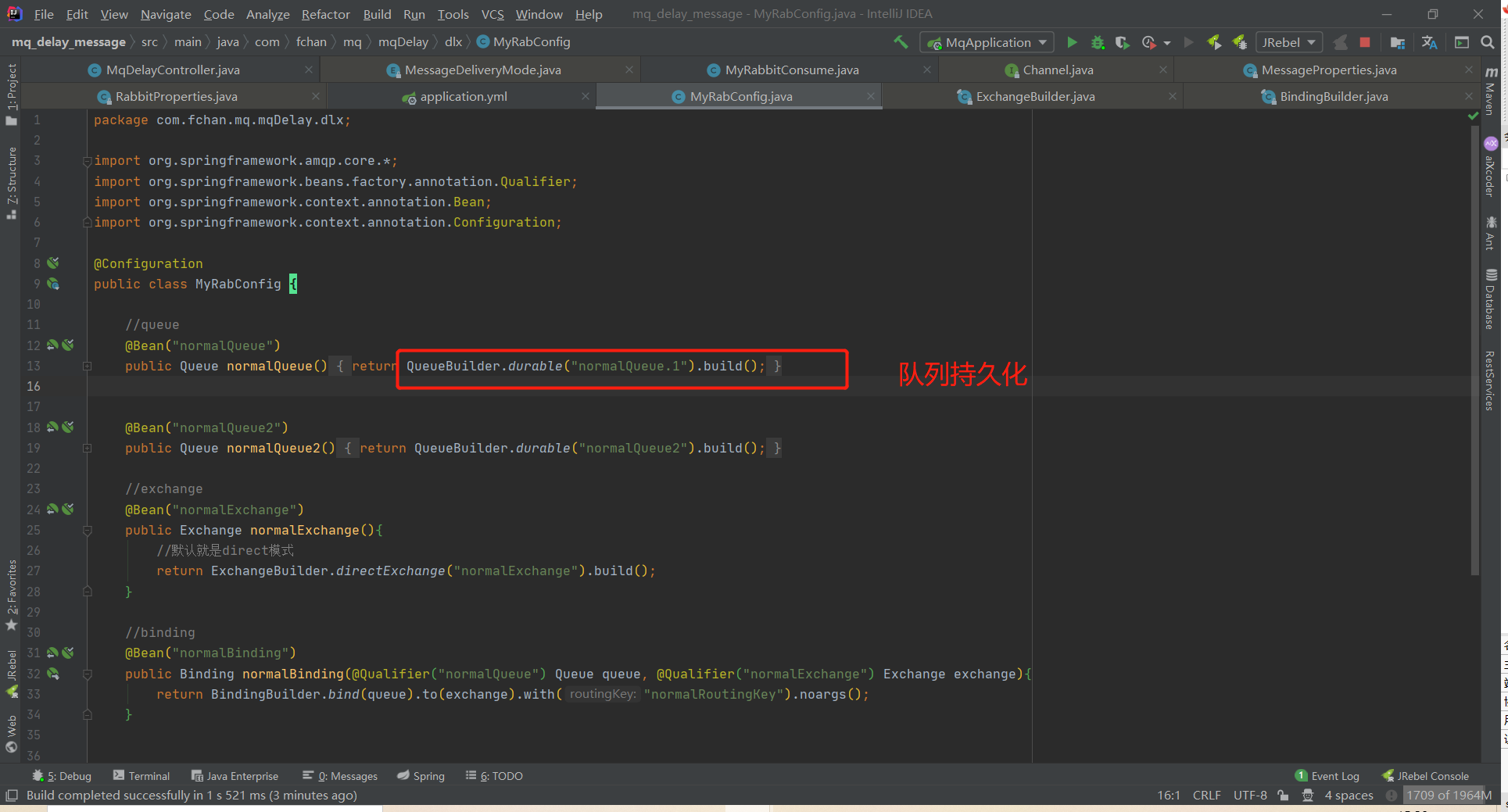
Task: Click the gutter icon on line 32
Action: pyautogui.click(x=53, y=673)
